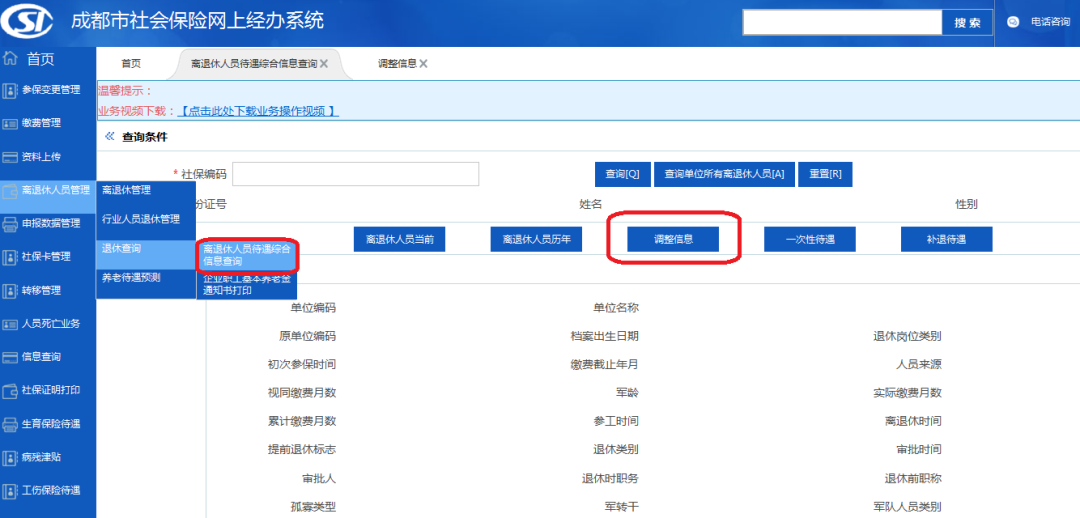Click the 一次性待遇 button
The width and height of the screenshot is (1080, 518).
[x=810, y=239]
